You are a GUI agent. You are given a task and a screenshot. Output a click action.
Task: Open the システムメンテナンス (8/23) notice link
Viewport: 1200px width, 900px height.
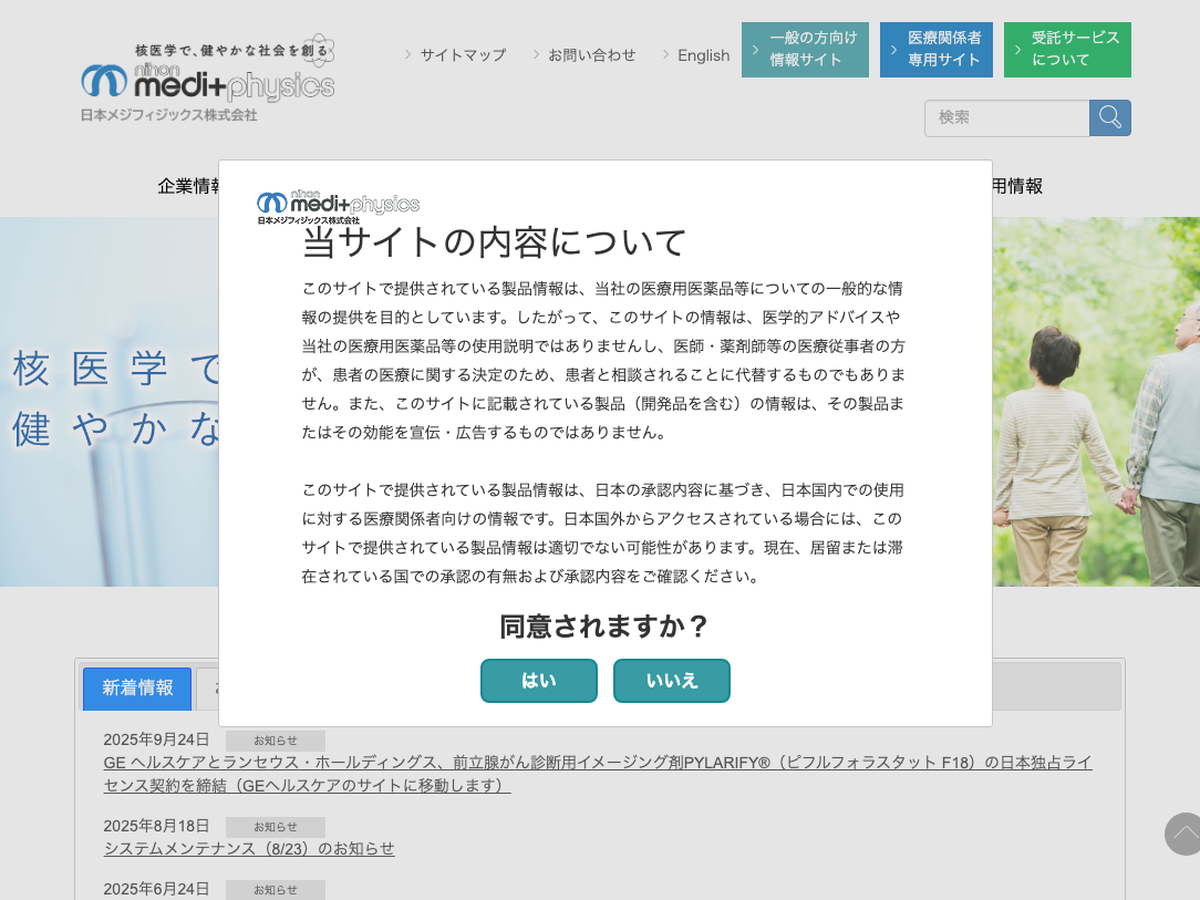point(249,849)
